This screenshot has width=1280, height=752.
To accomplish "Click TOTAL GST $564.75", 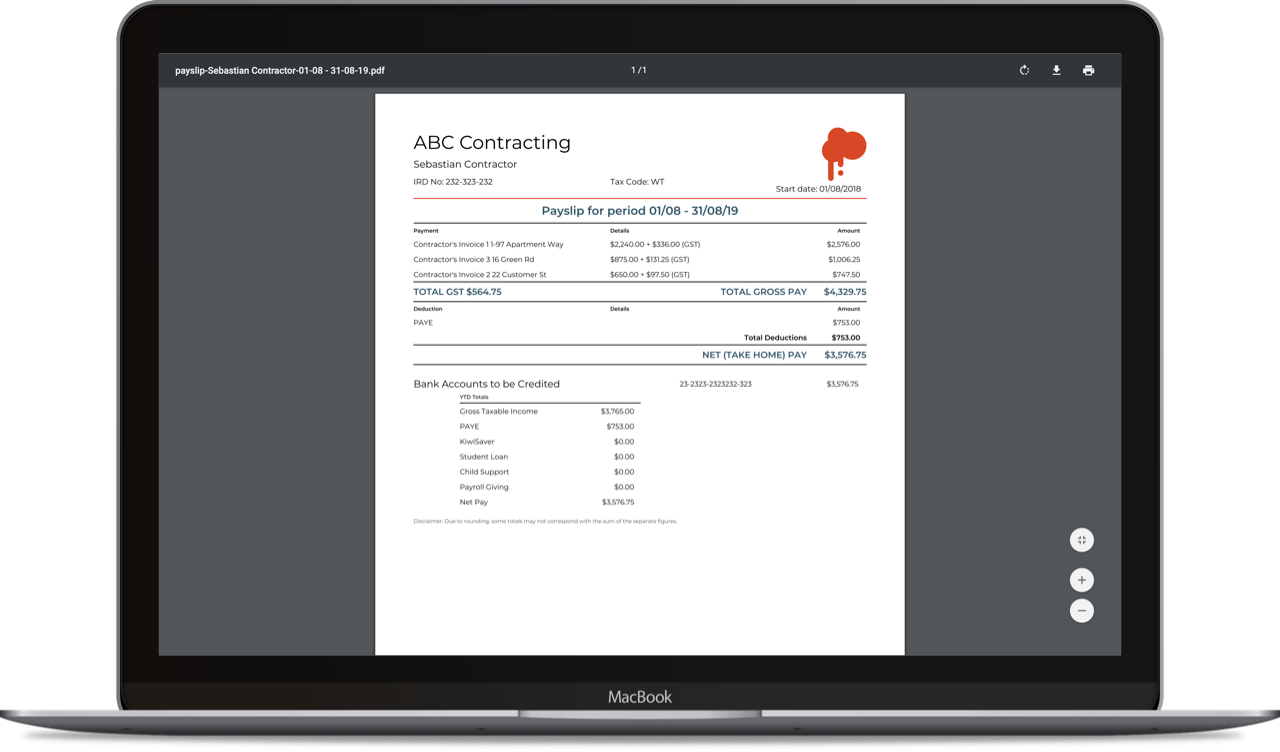I will (457, 292).
